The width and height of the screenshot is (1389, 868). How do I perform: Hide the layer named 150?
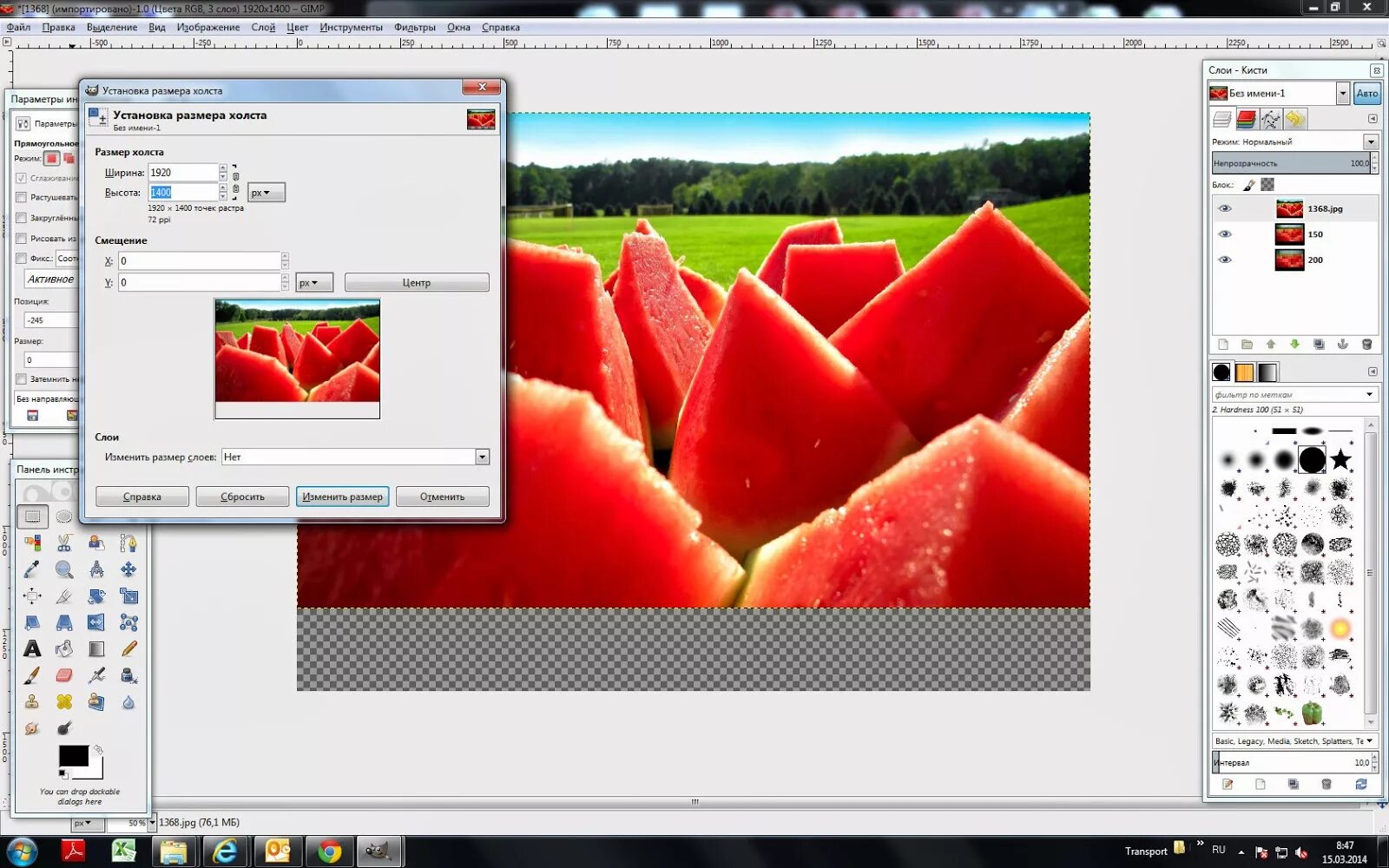[x=1225, y=234]
